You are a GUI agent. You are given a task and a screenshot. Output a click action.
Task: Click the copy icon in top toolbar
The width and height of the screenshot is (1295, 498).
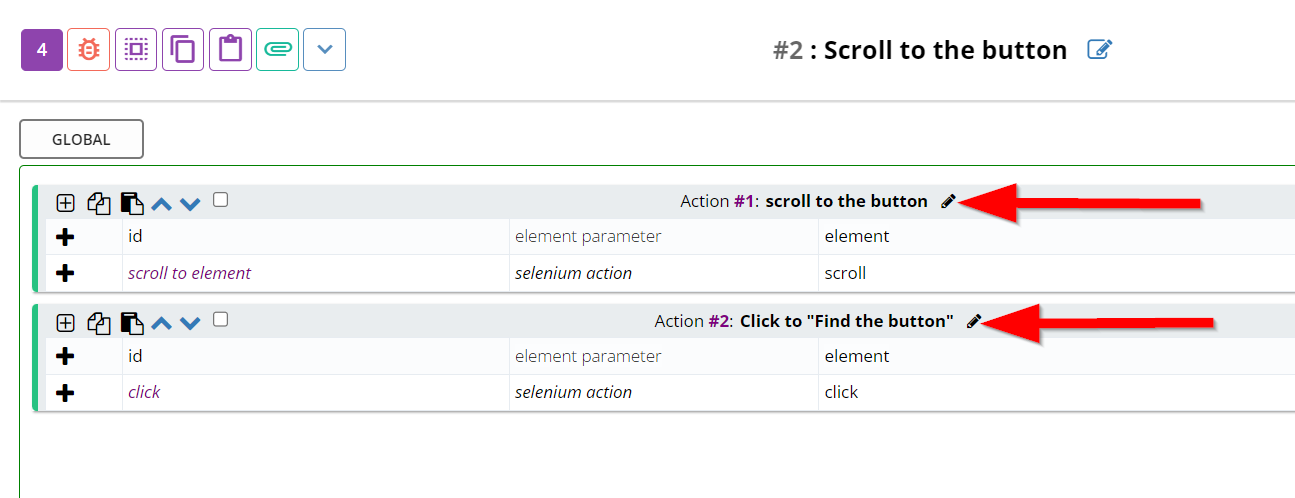[183, 49]
